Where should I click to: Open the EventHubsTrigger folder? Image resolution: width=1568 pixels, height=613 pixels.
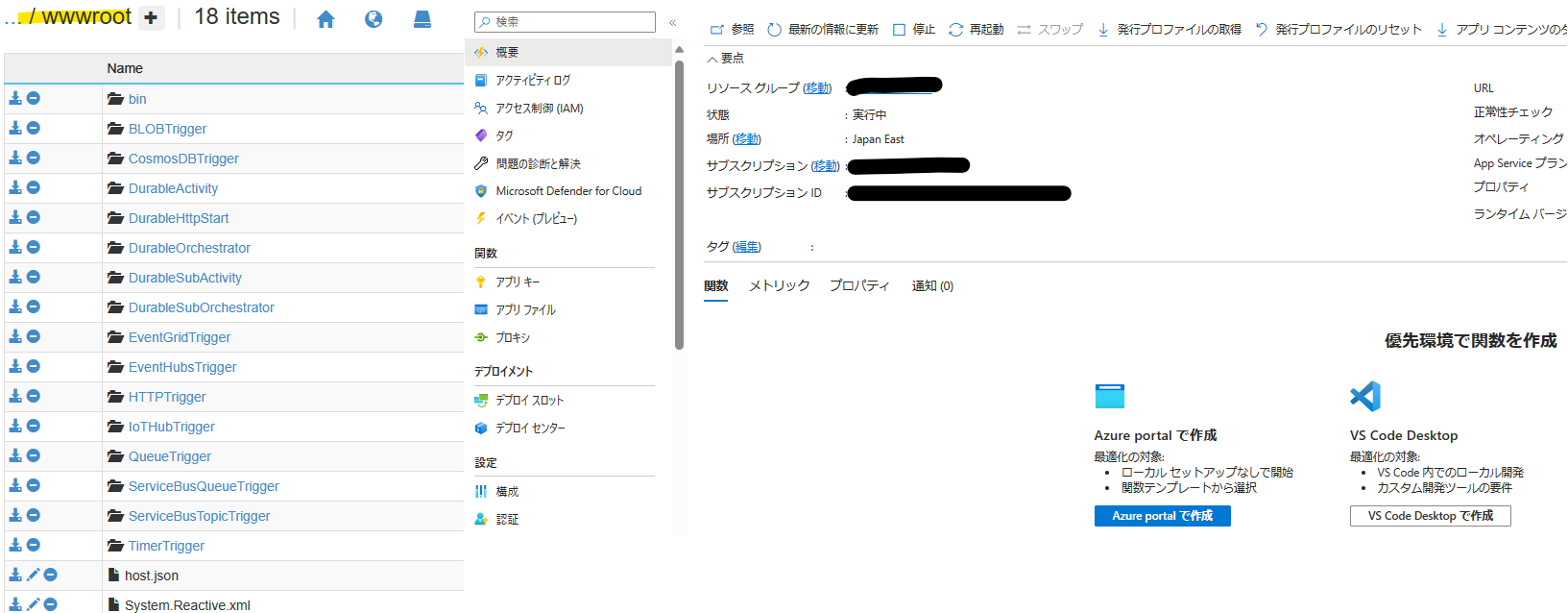click(182, 367)
